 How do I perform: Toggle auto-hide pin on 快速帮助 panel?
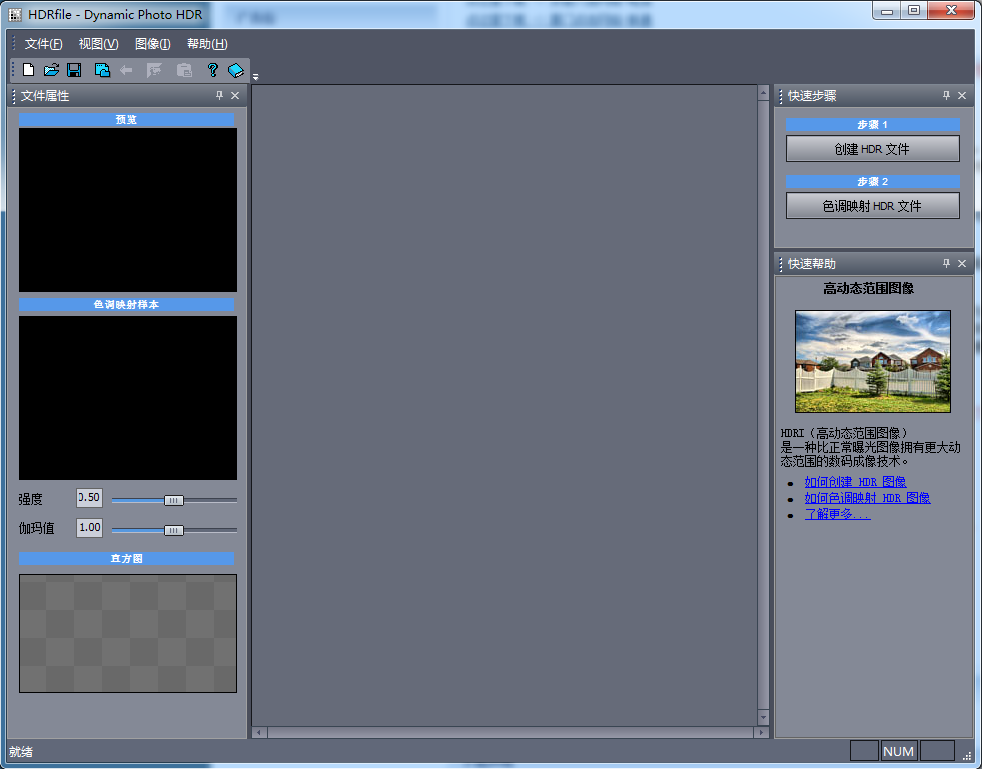click(x=945, y=263)
